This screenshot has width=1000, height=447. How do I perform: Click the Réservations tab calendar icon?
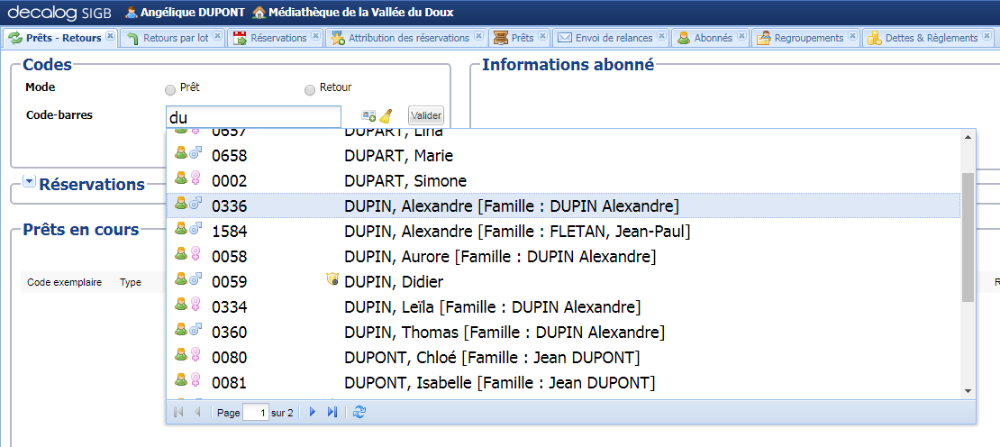click(x=240, y=38)
